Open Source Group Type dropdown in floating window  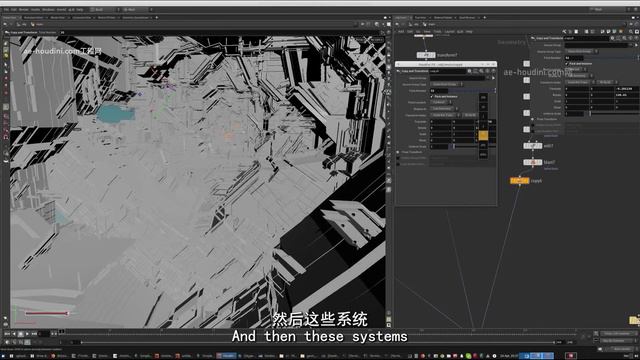[x=446, y=84]
